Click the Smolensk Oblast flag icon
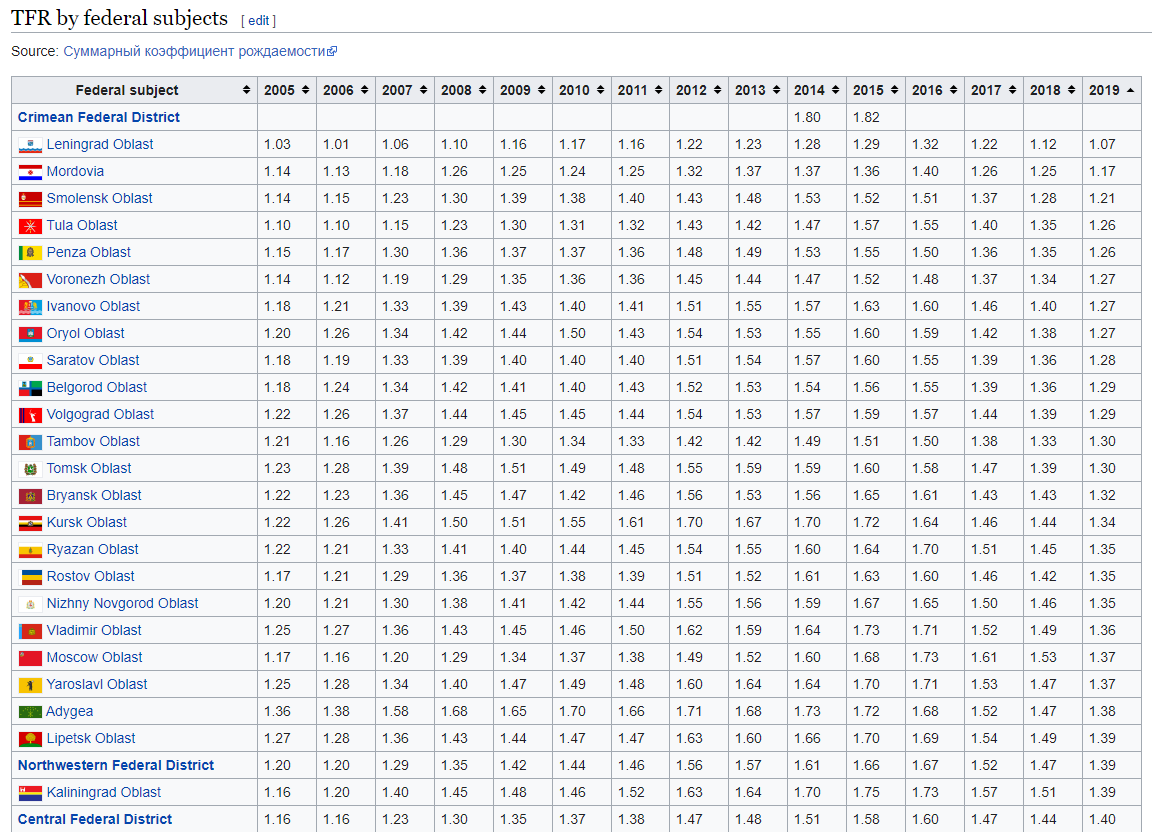Screen dimensions: 1152x832 [x=30, y=199]
